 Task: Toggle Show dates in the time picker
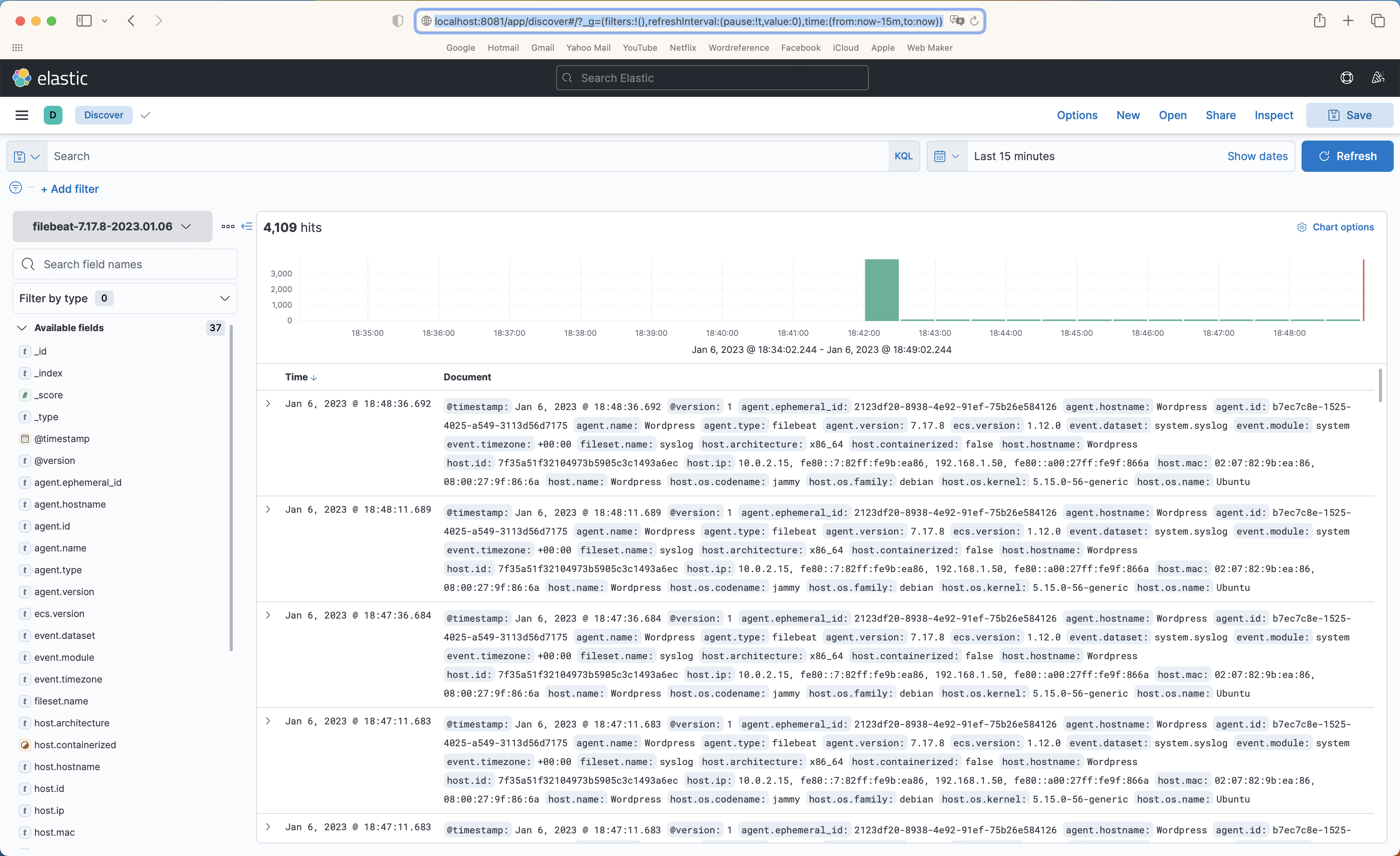[x=1257, y=156]
